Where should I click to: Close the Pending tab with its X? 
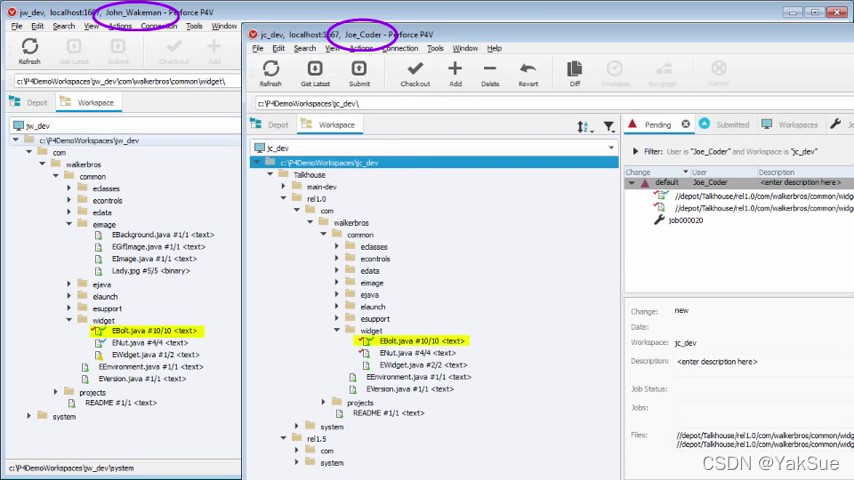coord(686,124)
